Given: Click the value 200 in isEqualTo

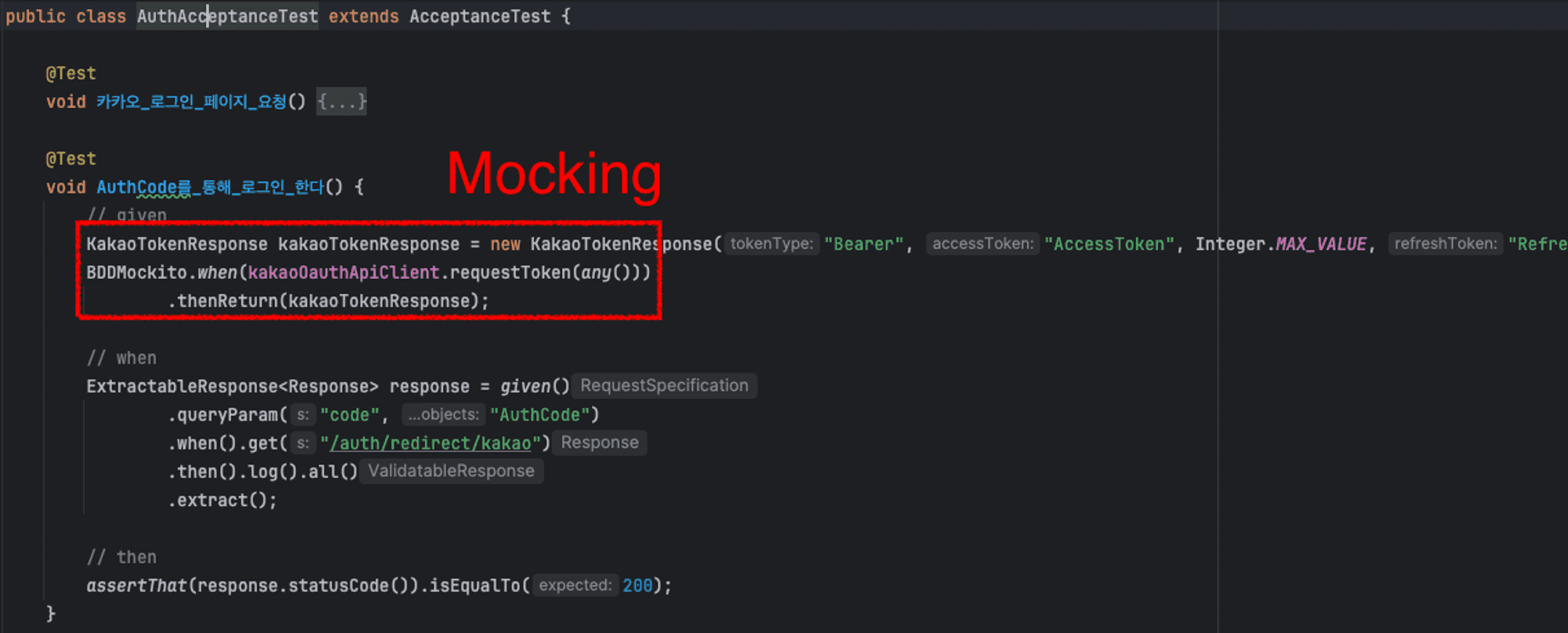Looking at the screenshot, I should [x=637, y=586].
